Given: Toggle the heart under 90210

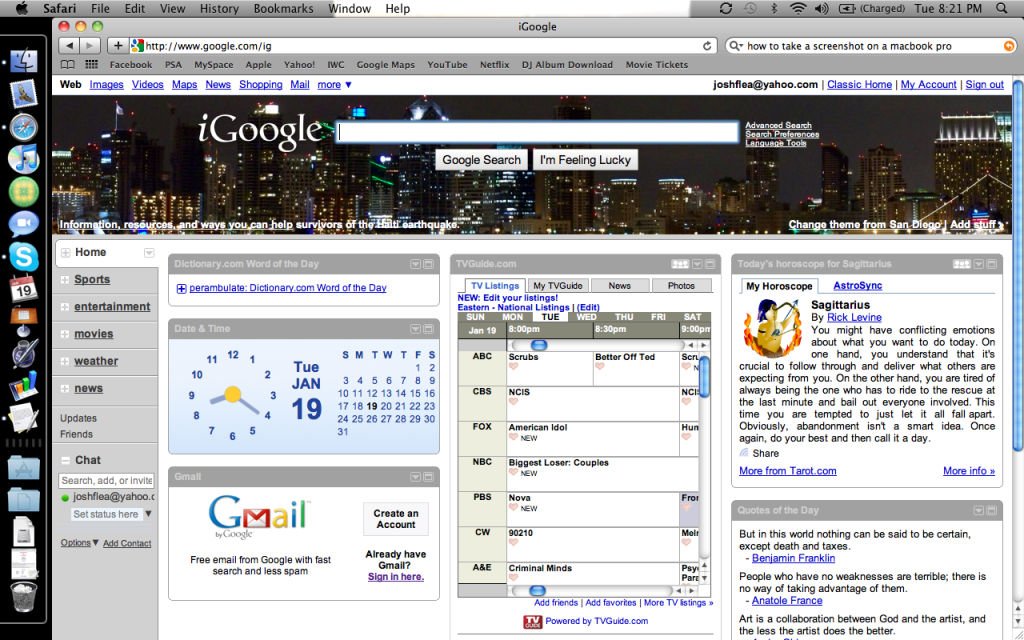Looking at the screenshot, I should coord(513,543).
